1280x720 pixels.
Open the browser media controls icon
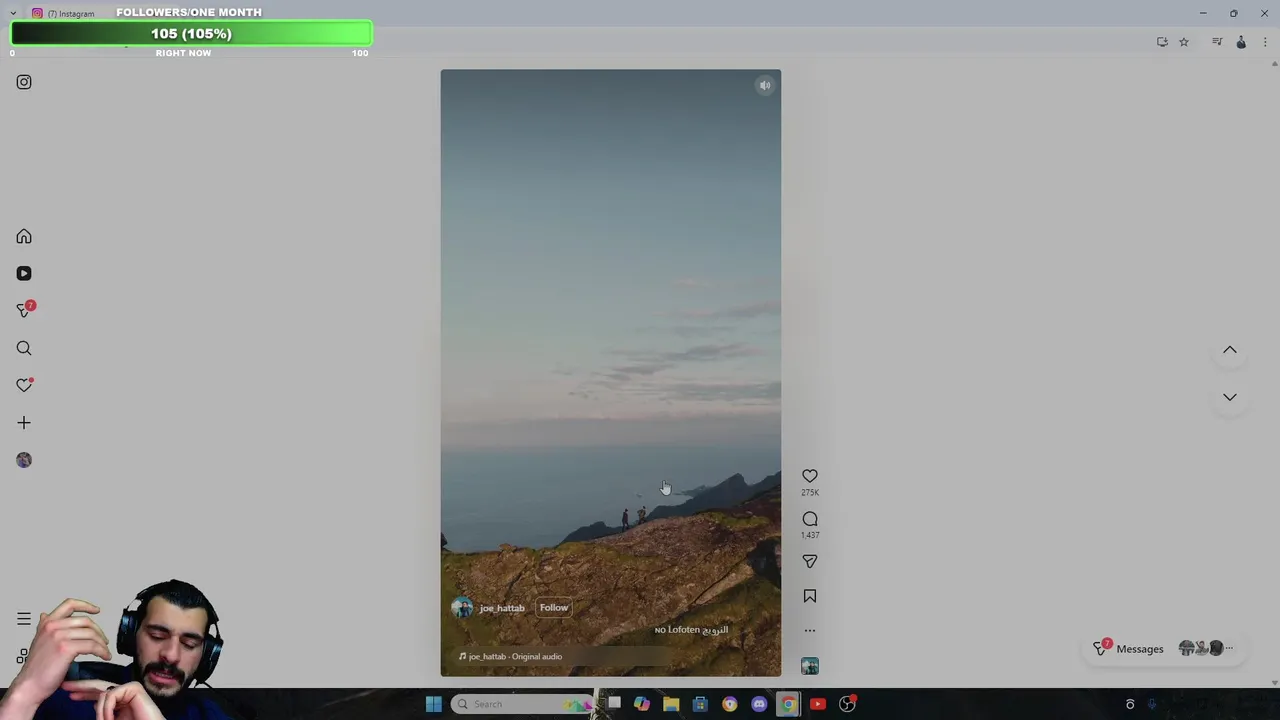tap(1217, 42)
